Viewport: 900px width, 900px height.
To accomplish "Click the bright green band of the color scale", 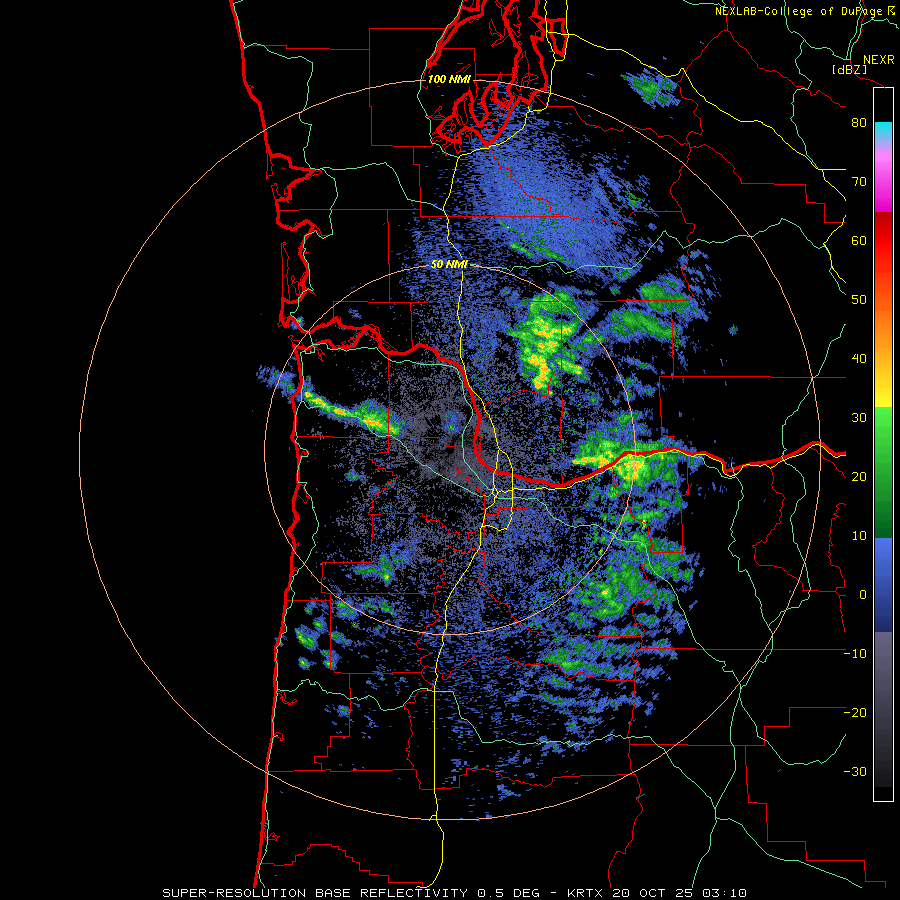I will [x=883, y=436].
